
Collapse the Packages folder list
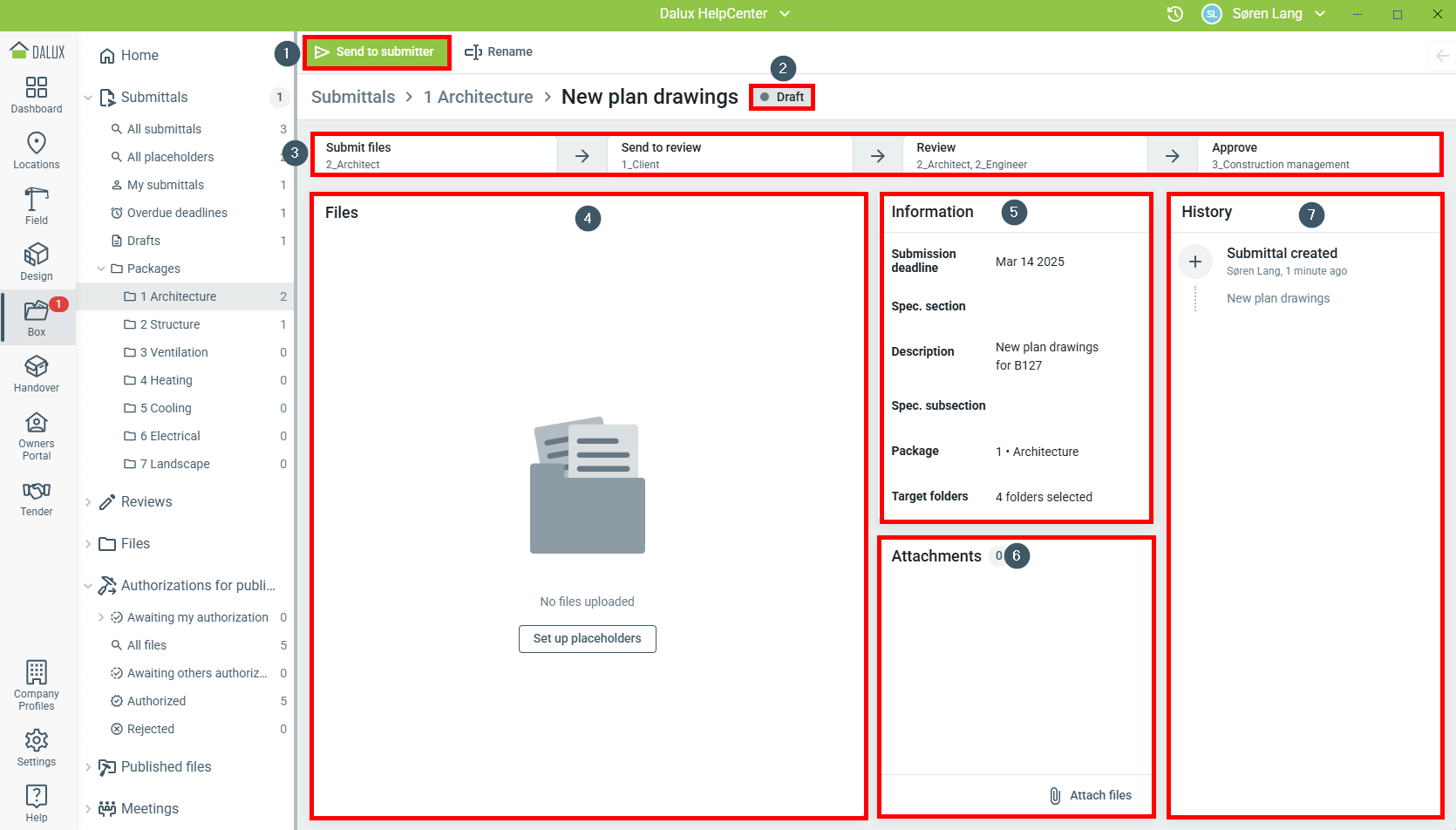click(x=101, y=269)
